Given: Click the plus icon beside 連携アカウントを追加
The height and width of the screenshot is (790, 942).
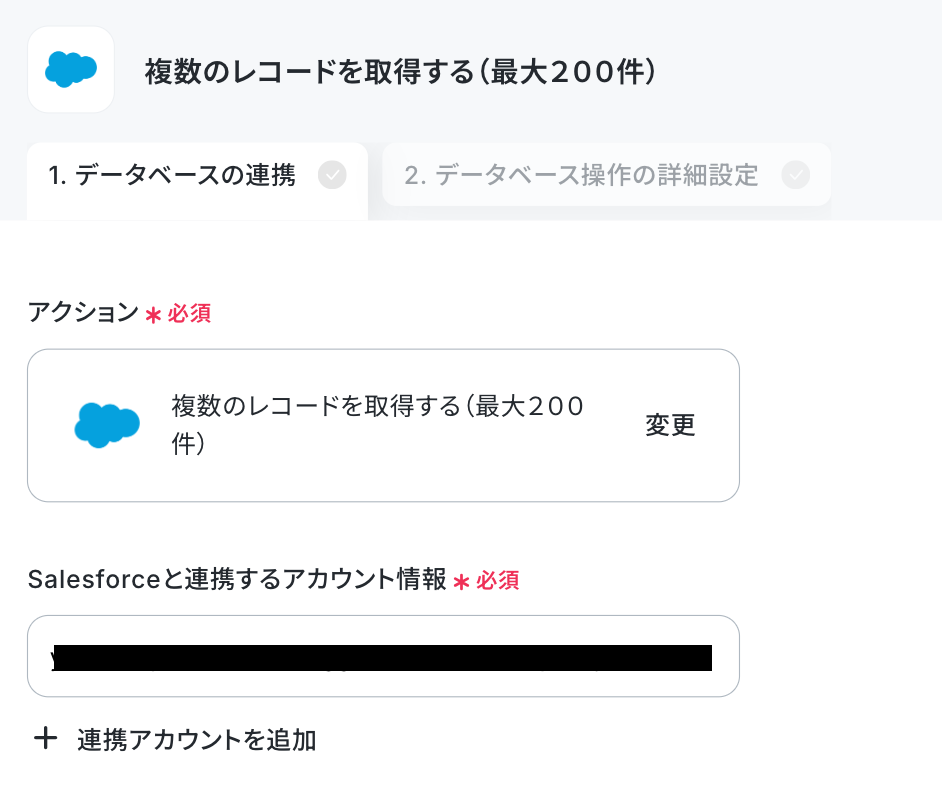Looking at the screenshot, I should [46, 738].
